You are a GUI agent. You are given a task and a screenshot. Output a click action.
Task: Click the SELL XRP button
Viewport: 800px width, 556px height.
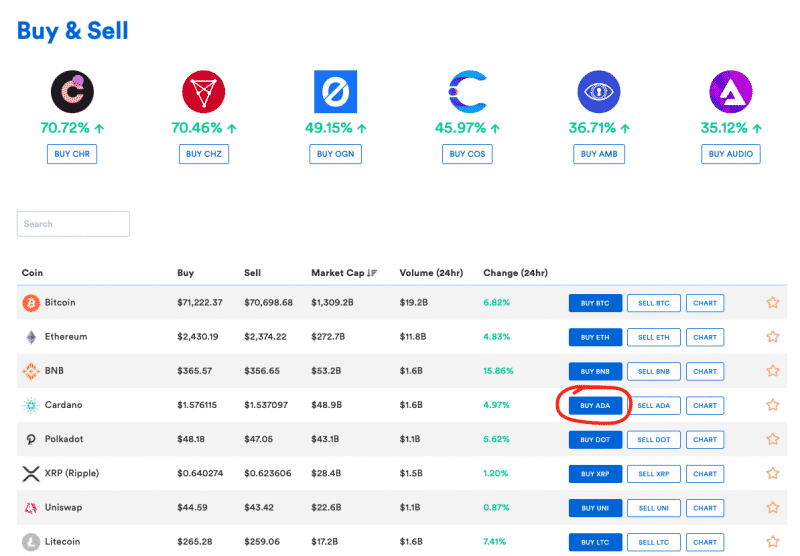pos(654,474)
